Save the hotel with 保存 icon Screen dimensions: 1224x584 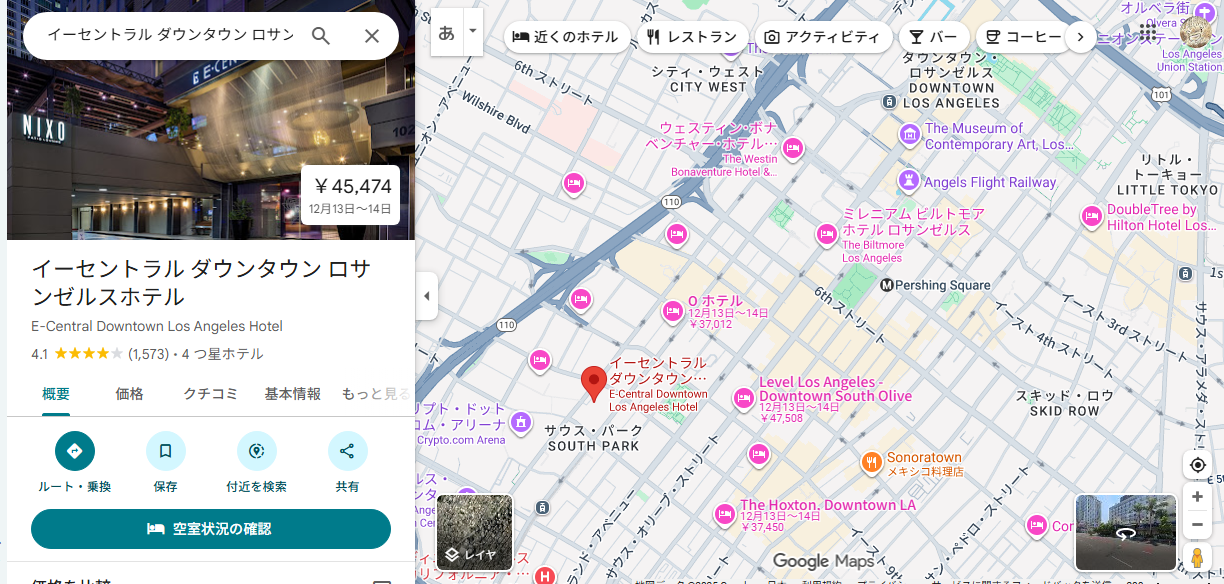pyautogui.click(x=165, y=452)
